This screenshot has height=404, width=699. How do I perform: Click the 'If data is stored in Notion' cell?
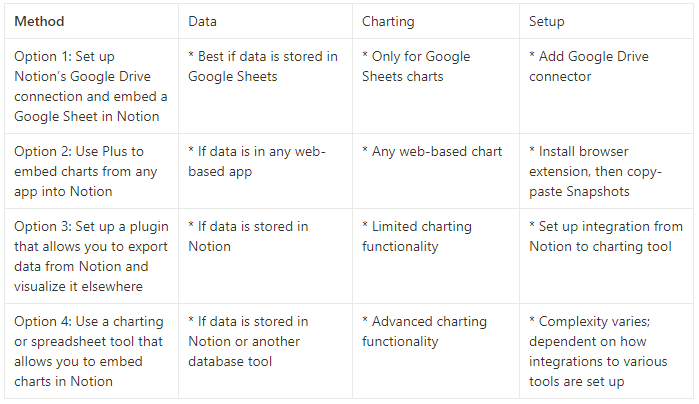[265, 256]
